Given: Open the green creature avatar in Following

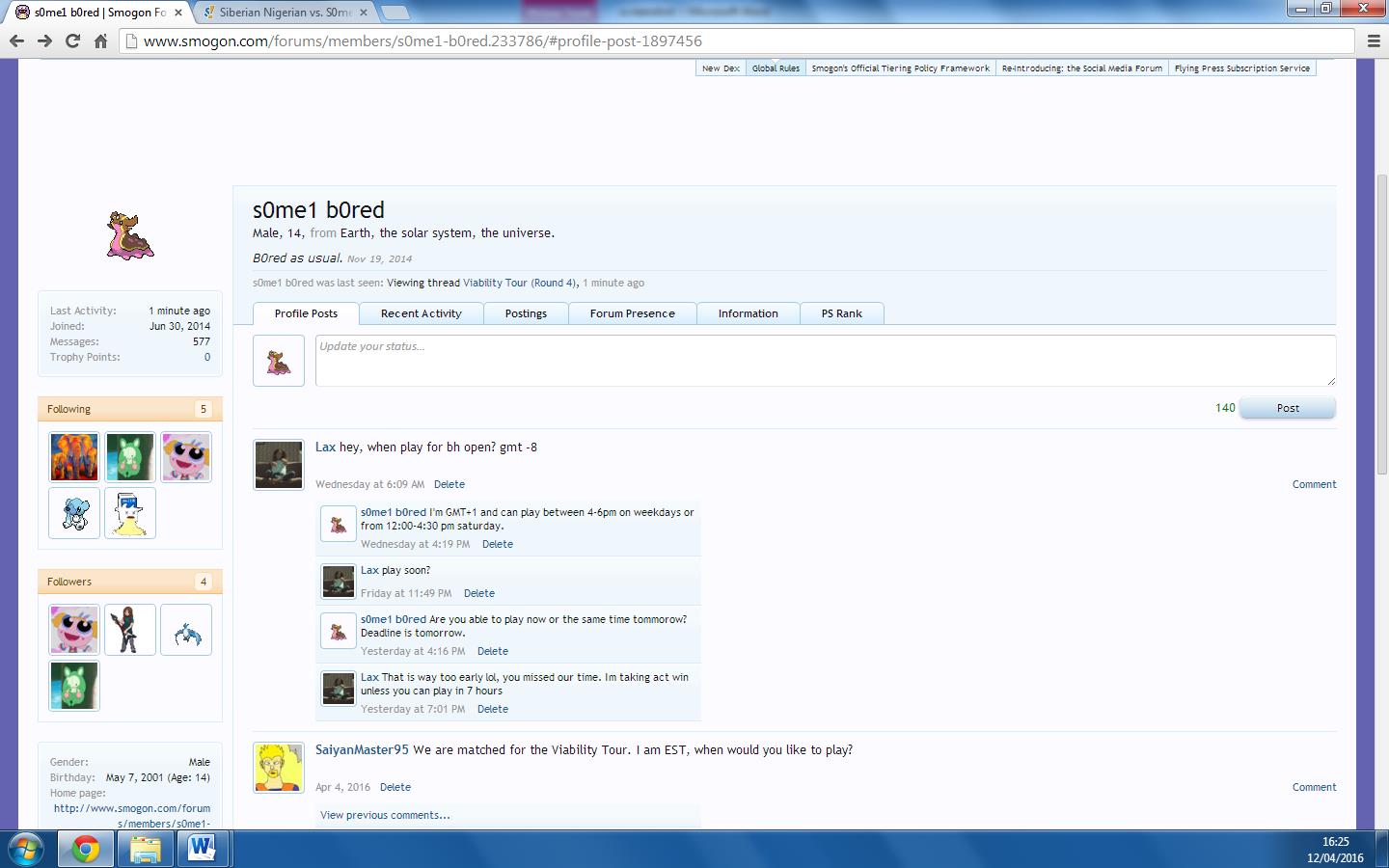Looking at the screenshot, I should click(x=130, y=457).
